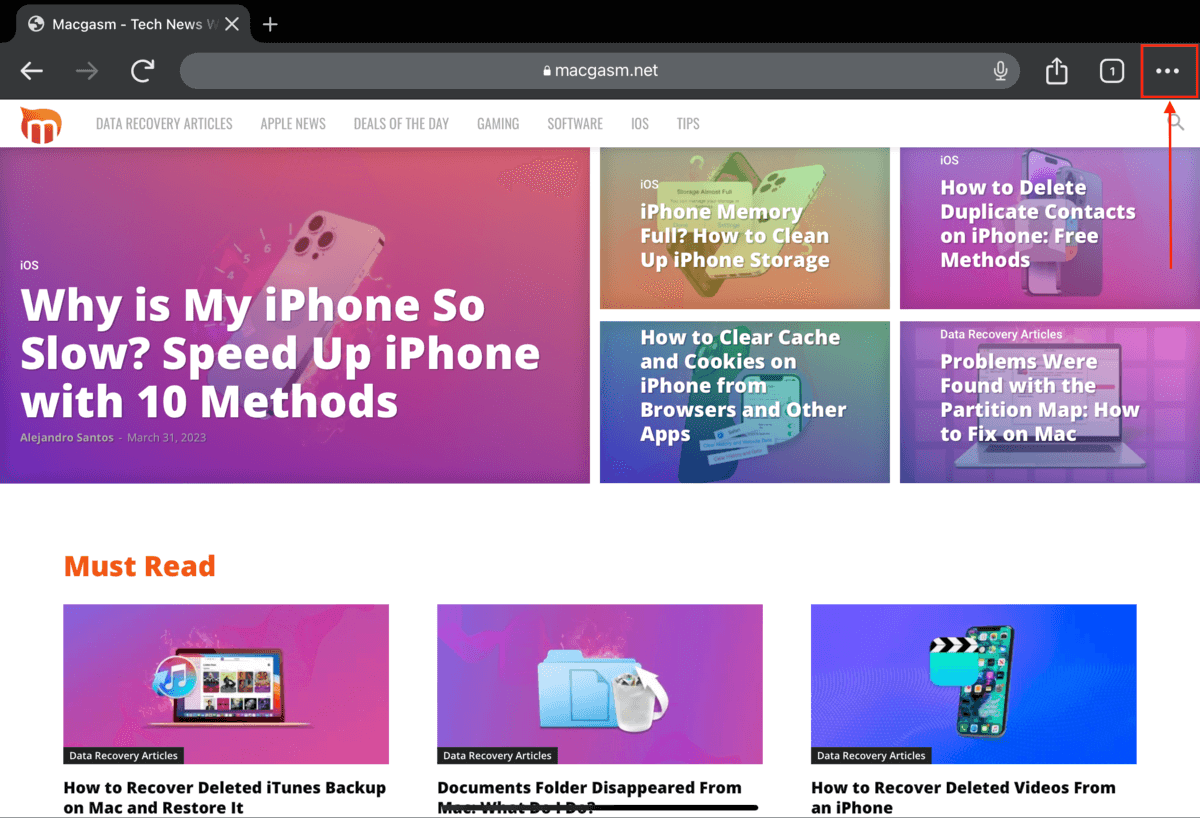Click the Macgasm logo icon
This screenshot has width=1200, height=818.
point(41,125)
